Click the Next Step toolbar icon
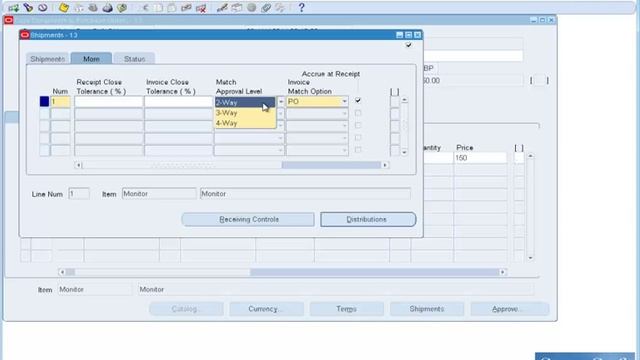Image resolution: width=640 pixels, height=360 pixels. coord(78,8)
